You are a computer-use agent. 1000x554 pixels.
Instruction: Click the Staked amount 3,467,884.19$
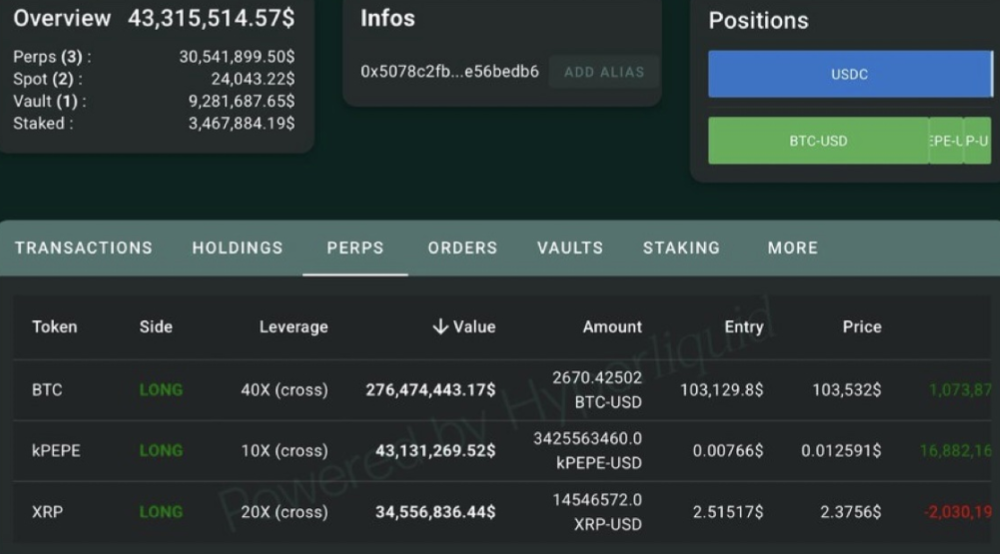241,124
